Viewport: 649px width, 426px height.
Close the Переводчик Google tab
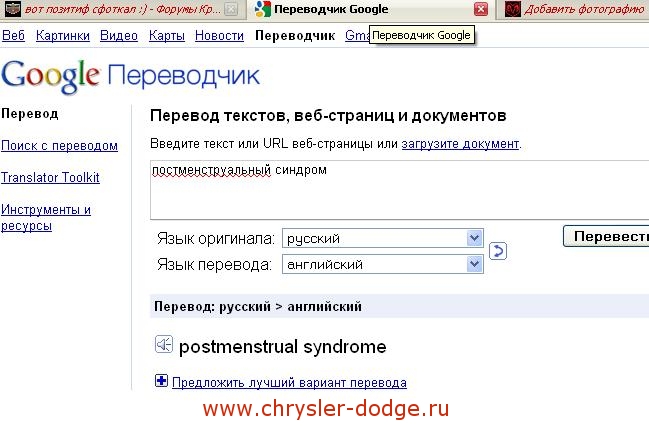coord(481,9)
